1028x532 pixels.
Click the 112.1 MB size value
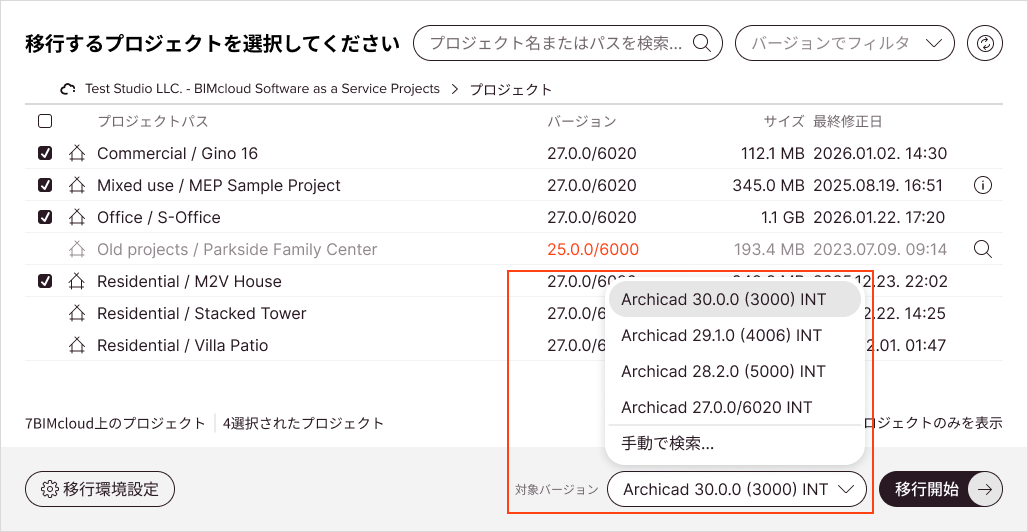click(x=771, y=153)
